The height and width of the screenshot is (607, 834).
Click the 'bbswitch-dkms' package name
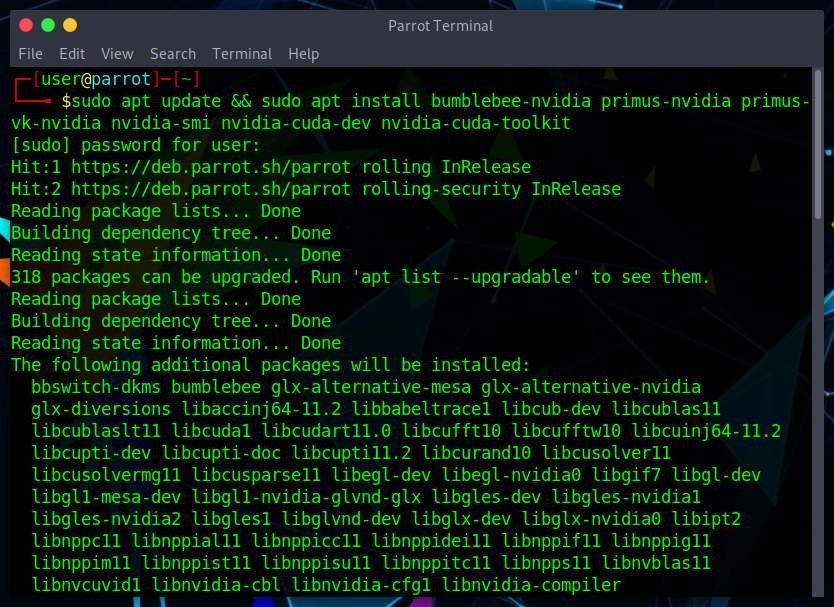[96, 387]
